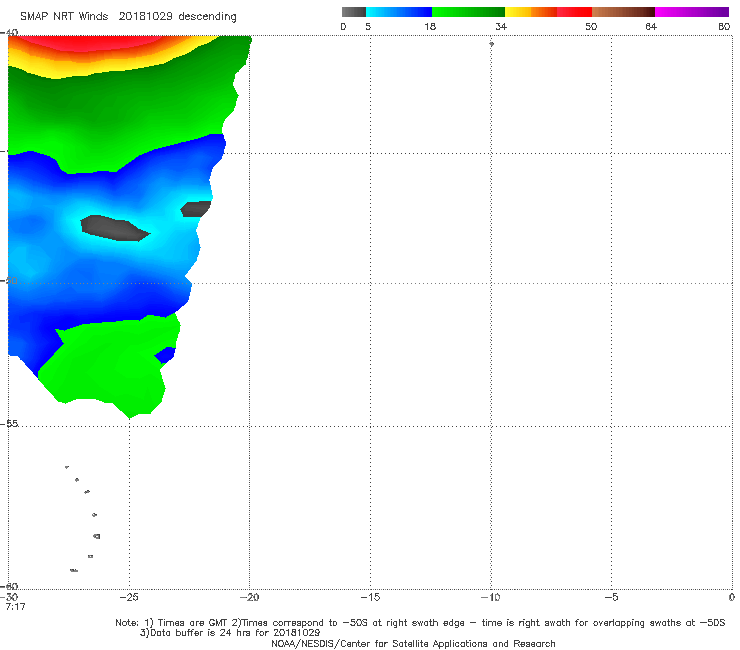Click the magenta-purple segment of the color bar
This screenshot has height=650, width=740.
692,12
